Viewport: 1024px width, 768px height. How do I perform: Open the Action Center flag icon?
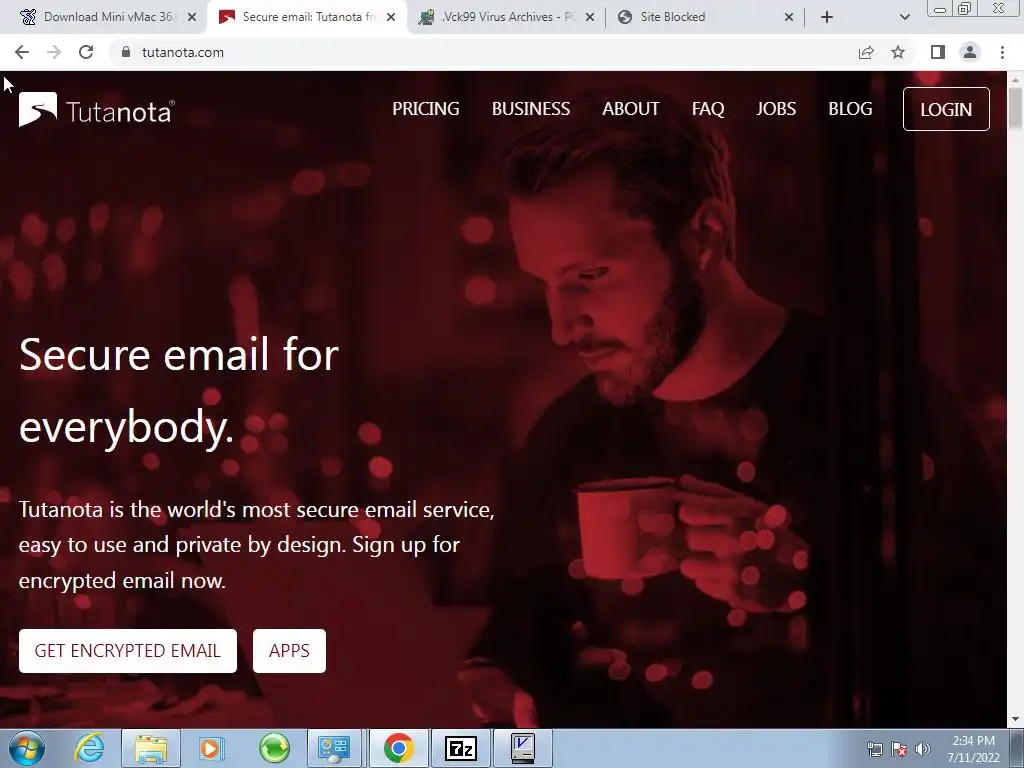(x=899, y=749)
